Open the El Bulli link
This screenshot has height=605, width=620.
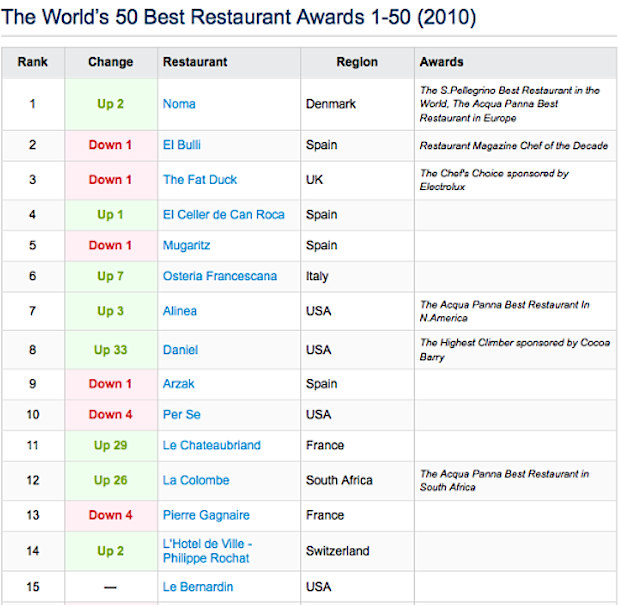[182, 145]
